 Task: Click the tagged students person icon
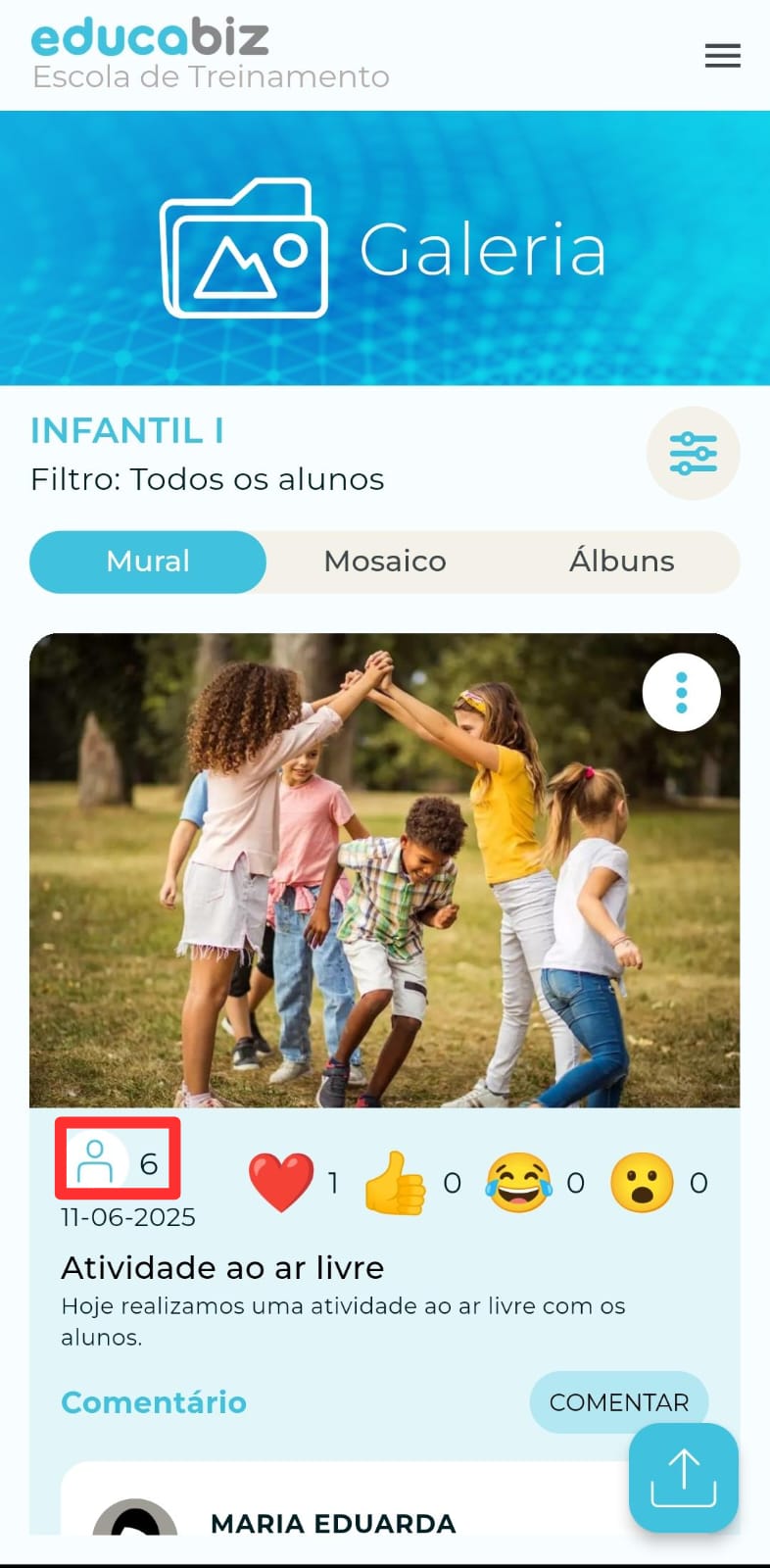(95, 1161)
